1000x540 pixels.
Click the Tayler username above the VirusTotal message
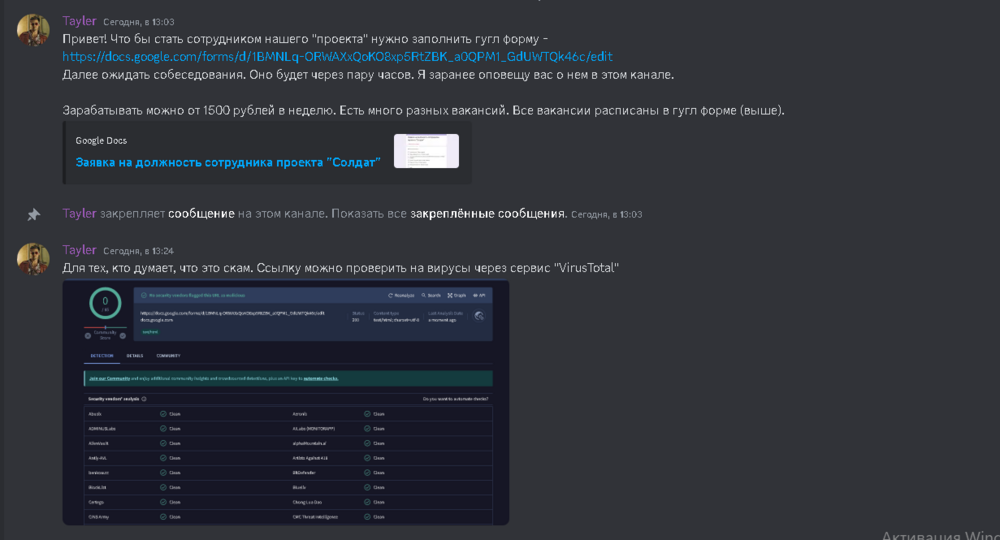click(x=79, y=250)
